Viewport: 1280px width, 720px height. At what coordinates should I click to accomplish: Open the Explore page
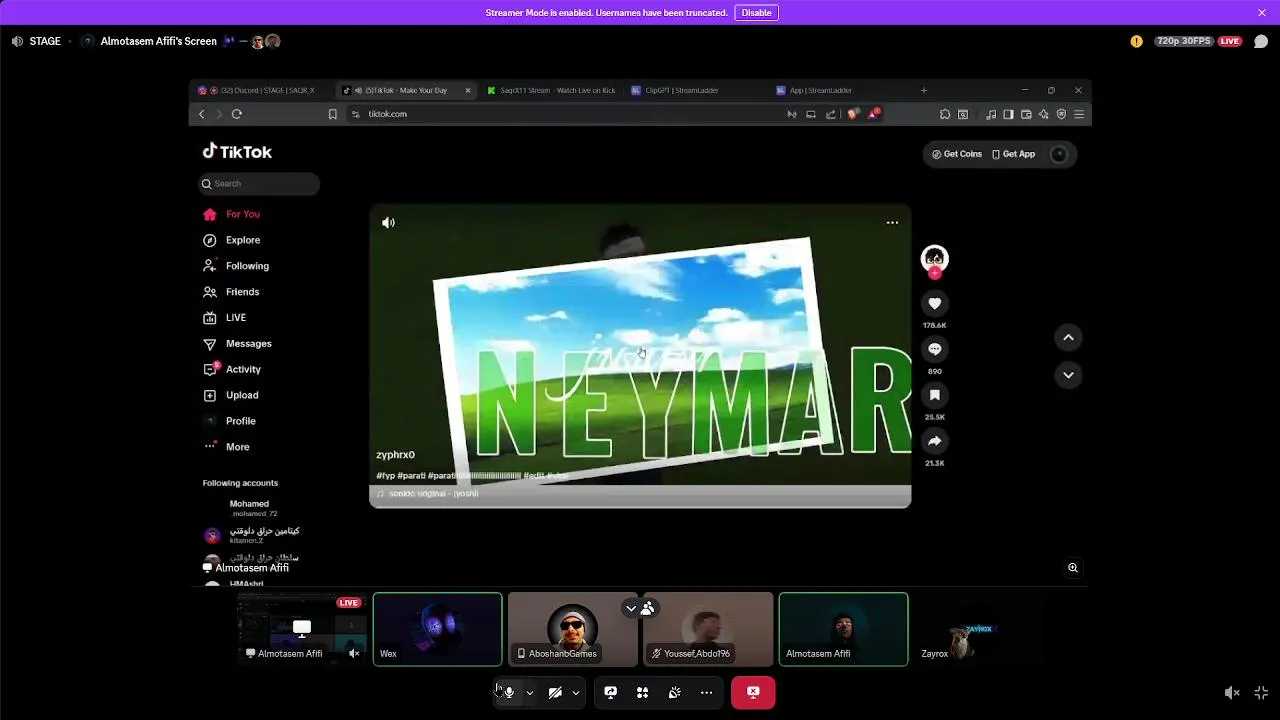point(231,240)
